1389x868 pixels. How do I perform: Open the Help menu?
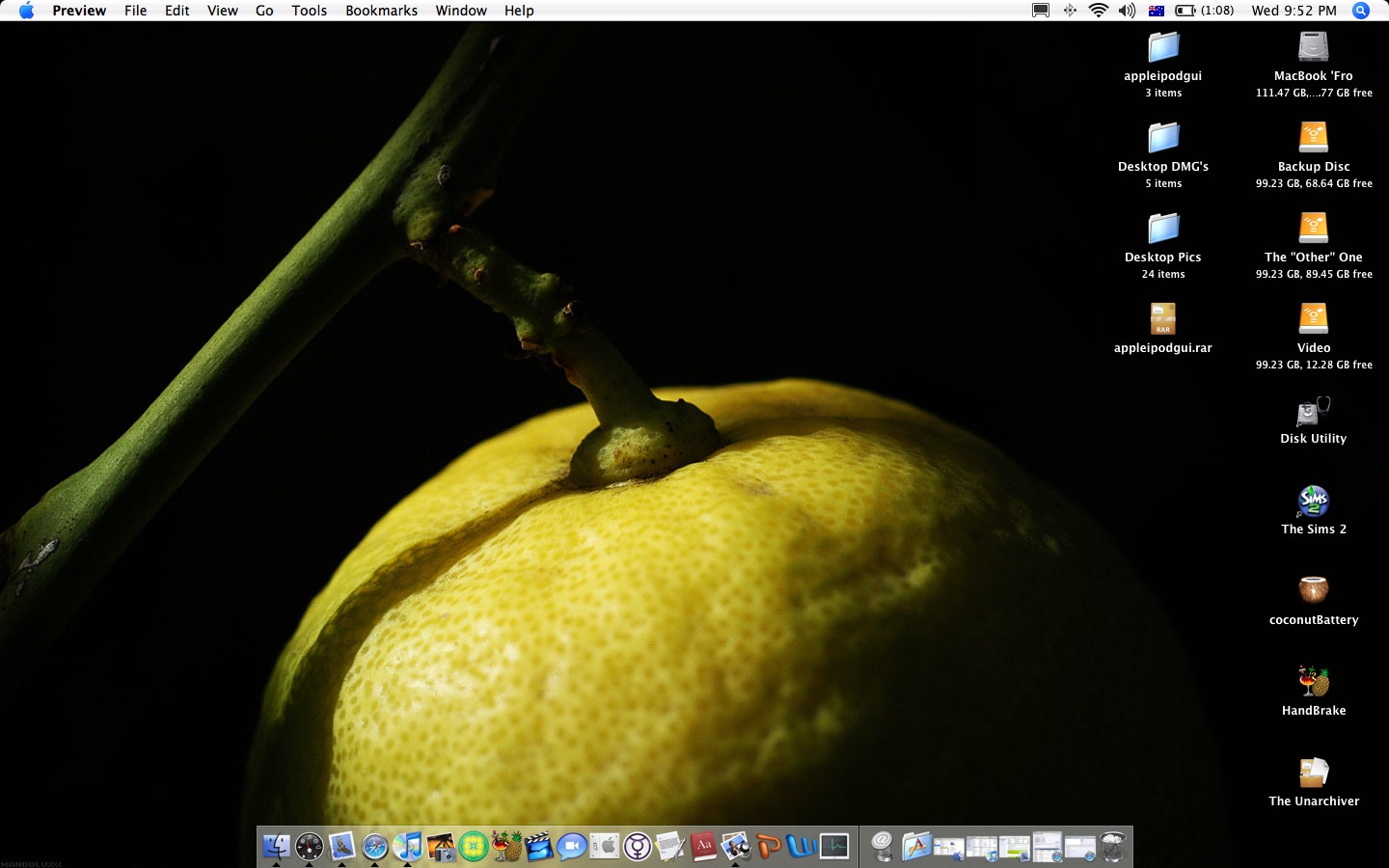[519, 11]
